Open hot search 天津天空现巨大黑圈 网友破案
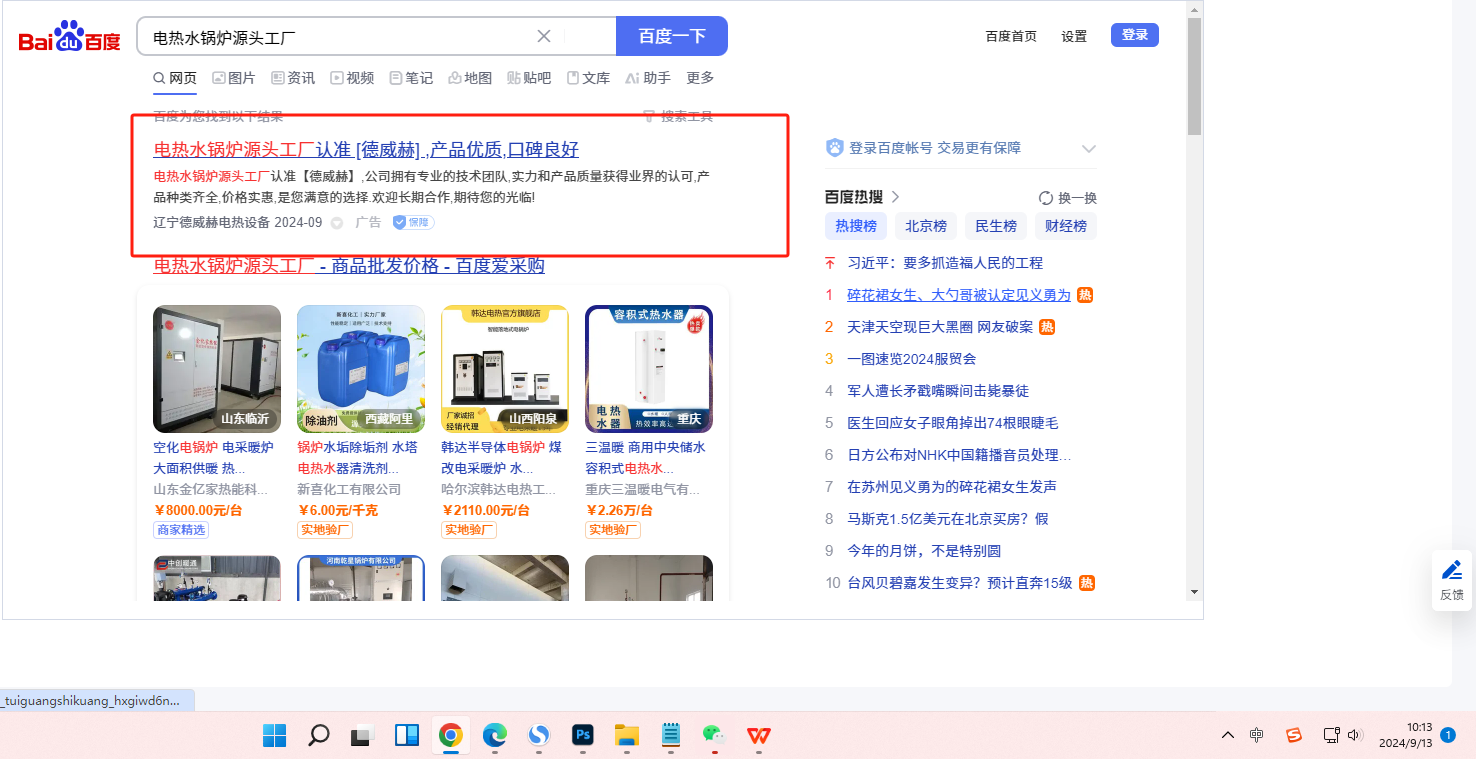The image size is (1476, 759). tap(940, 327)
